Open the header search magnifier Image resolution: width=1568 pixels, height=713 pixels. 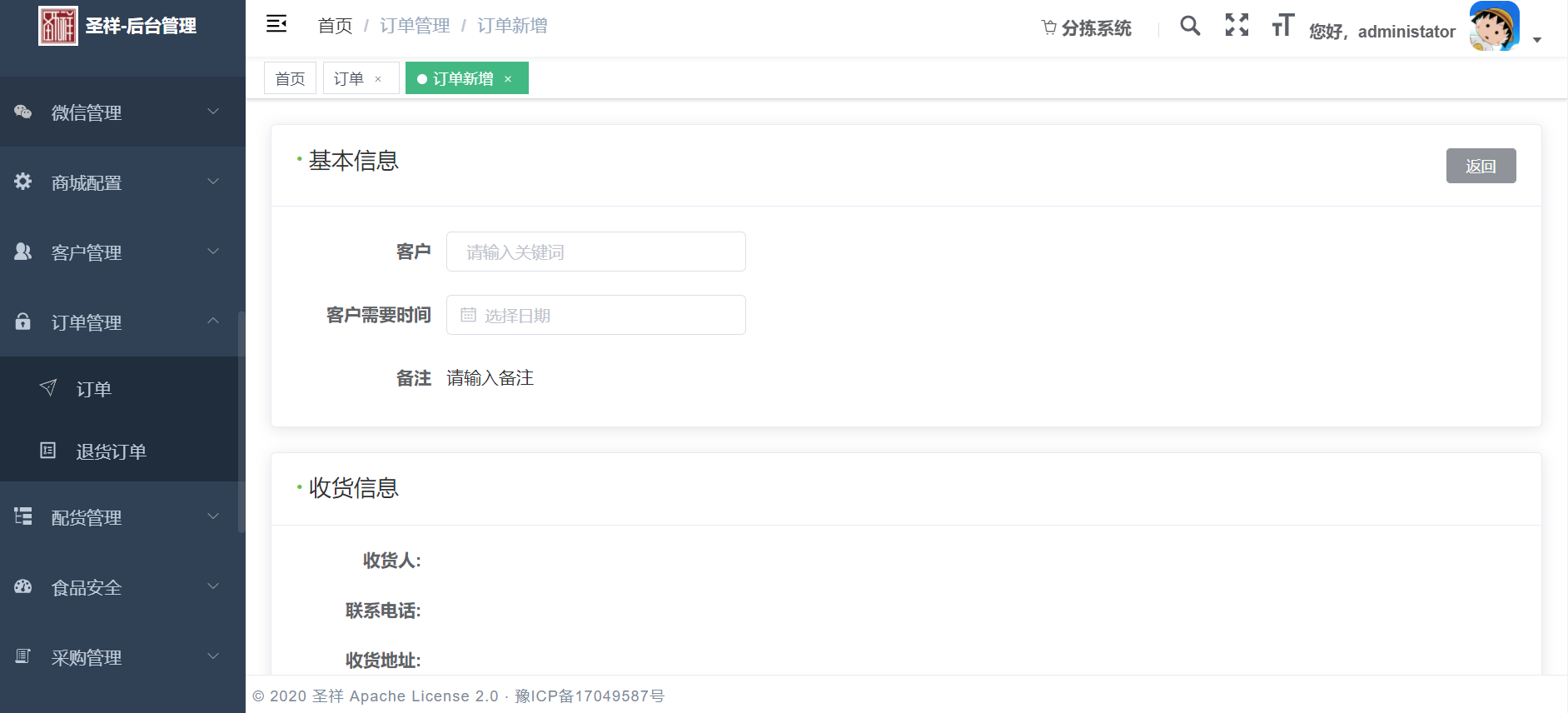click(1190, 26)
